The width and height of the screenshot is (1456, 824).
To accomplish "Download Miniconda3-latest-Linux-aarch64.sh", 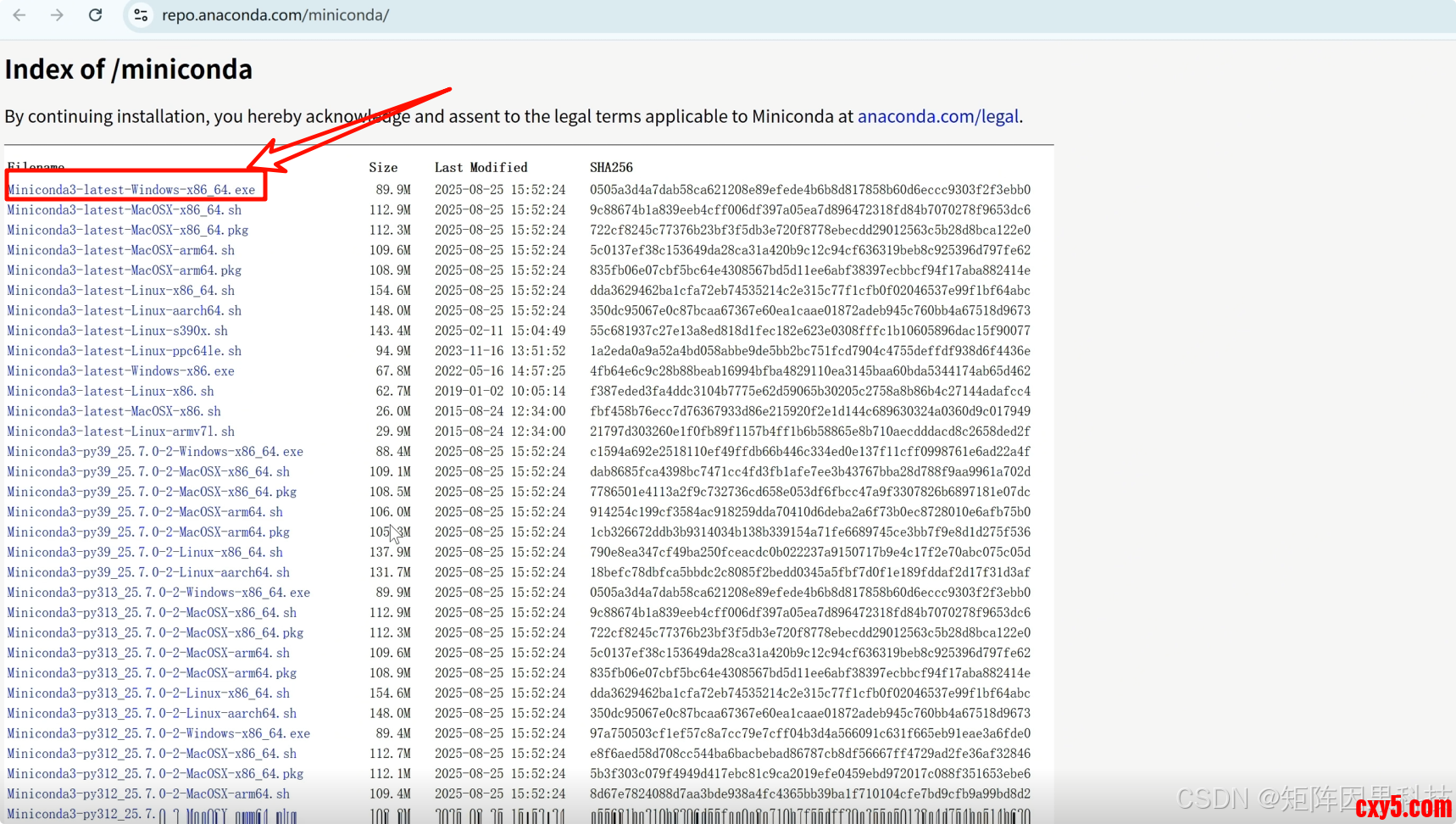I will pos(125,311).
